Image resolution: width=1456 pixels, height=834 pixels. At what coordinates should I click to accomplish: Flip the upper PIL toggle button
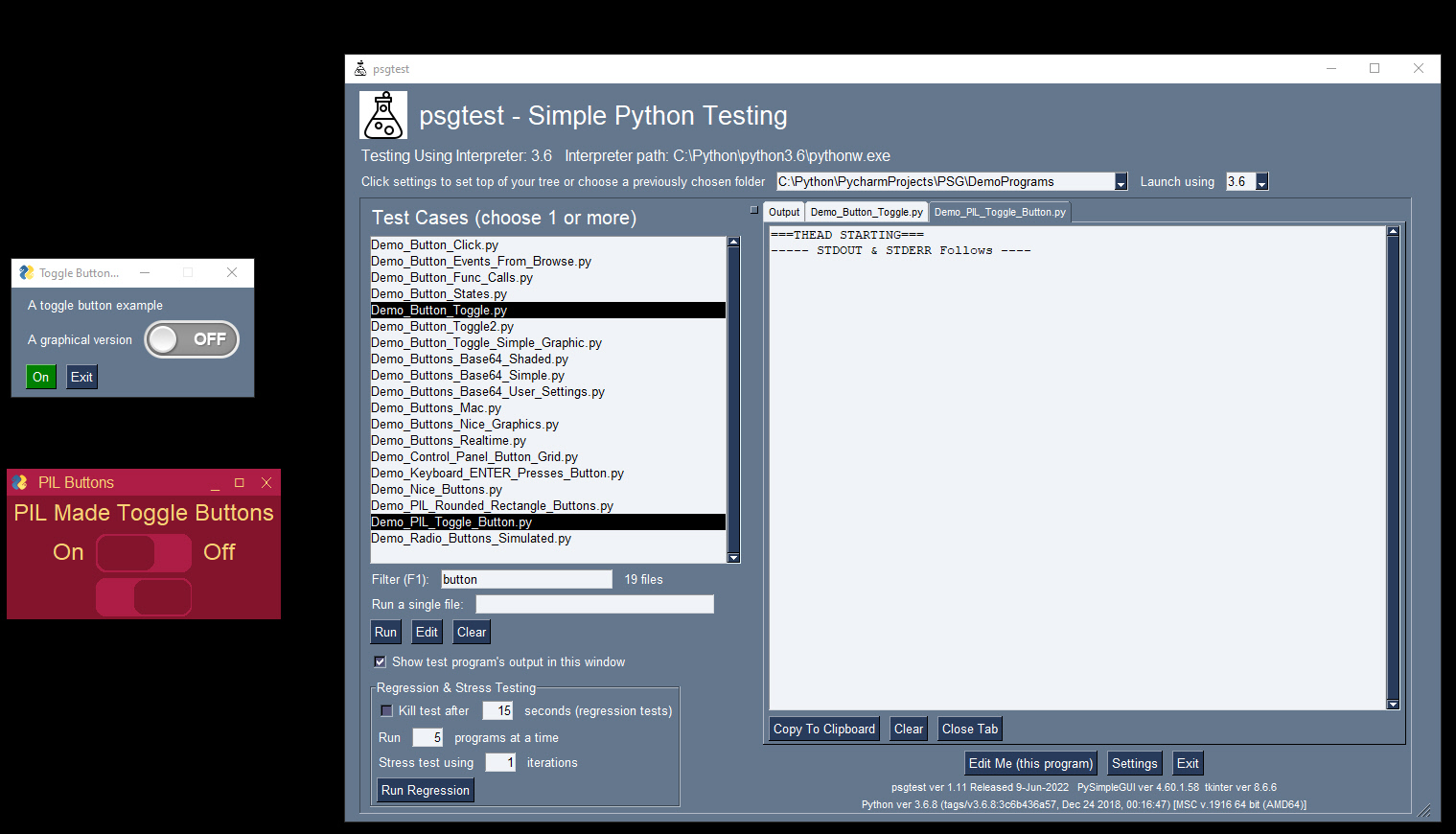(144, 553)
